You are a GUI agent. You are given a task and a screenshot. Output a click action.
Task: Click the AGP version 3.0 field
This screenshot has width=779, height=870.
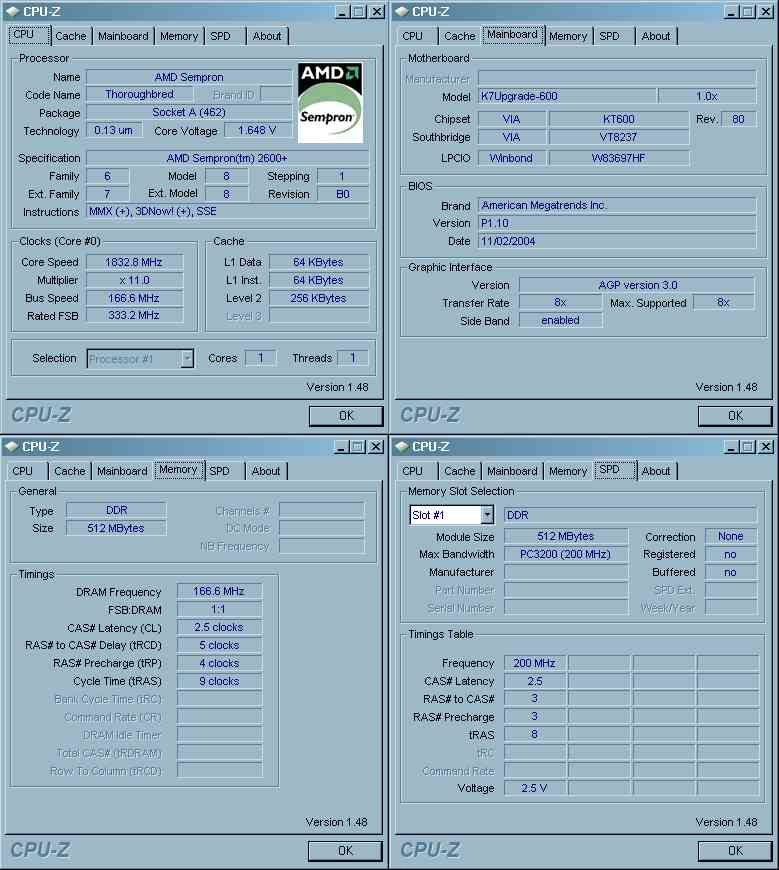(x=637, y=285)
